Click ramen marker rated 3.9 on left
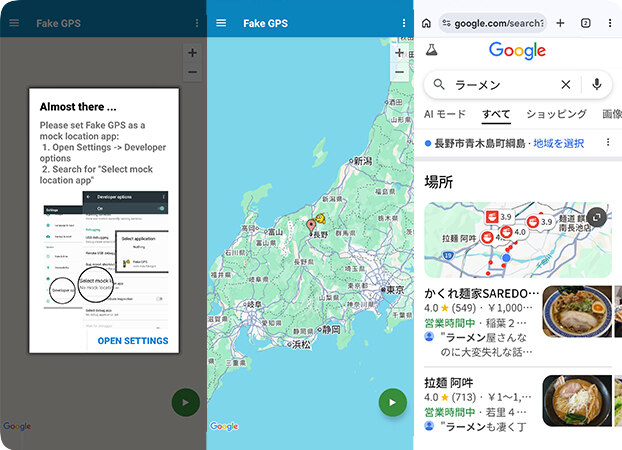Viewport: 622px width, 450px height. point(499,217)
